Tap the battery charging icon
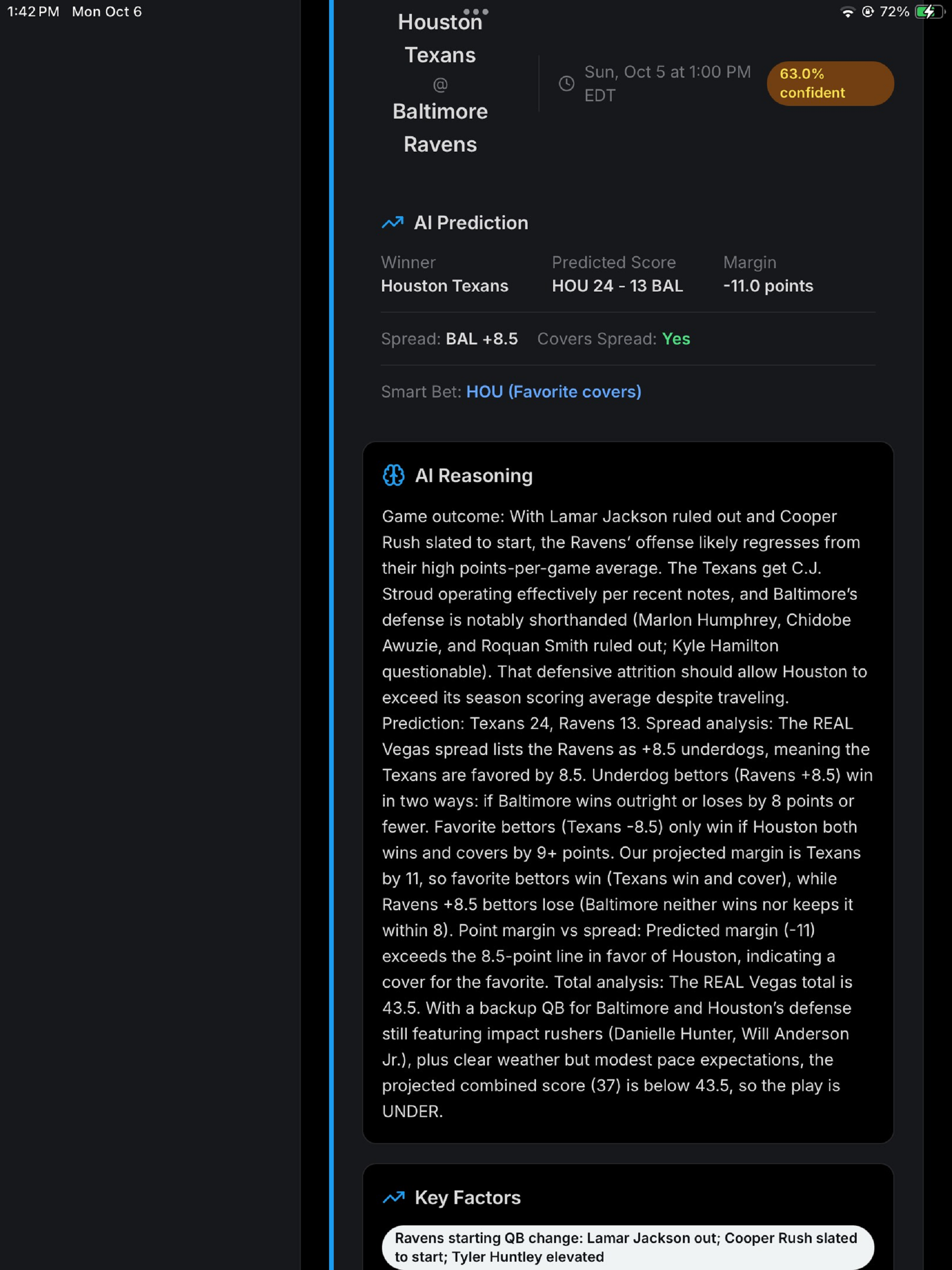This screenshot has height=1270, width=952. 930,12
